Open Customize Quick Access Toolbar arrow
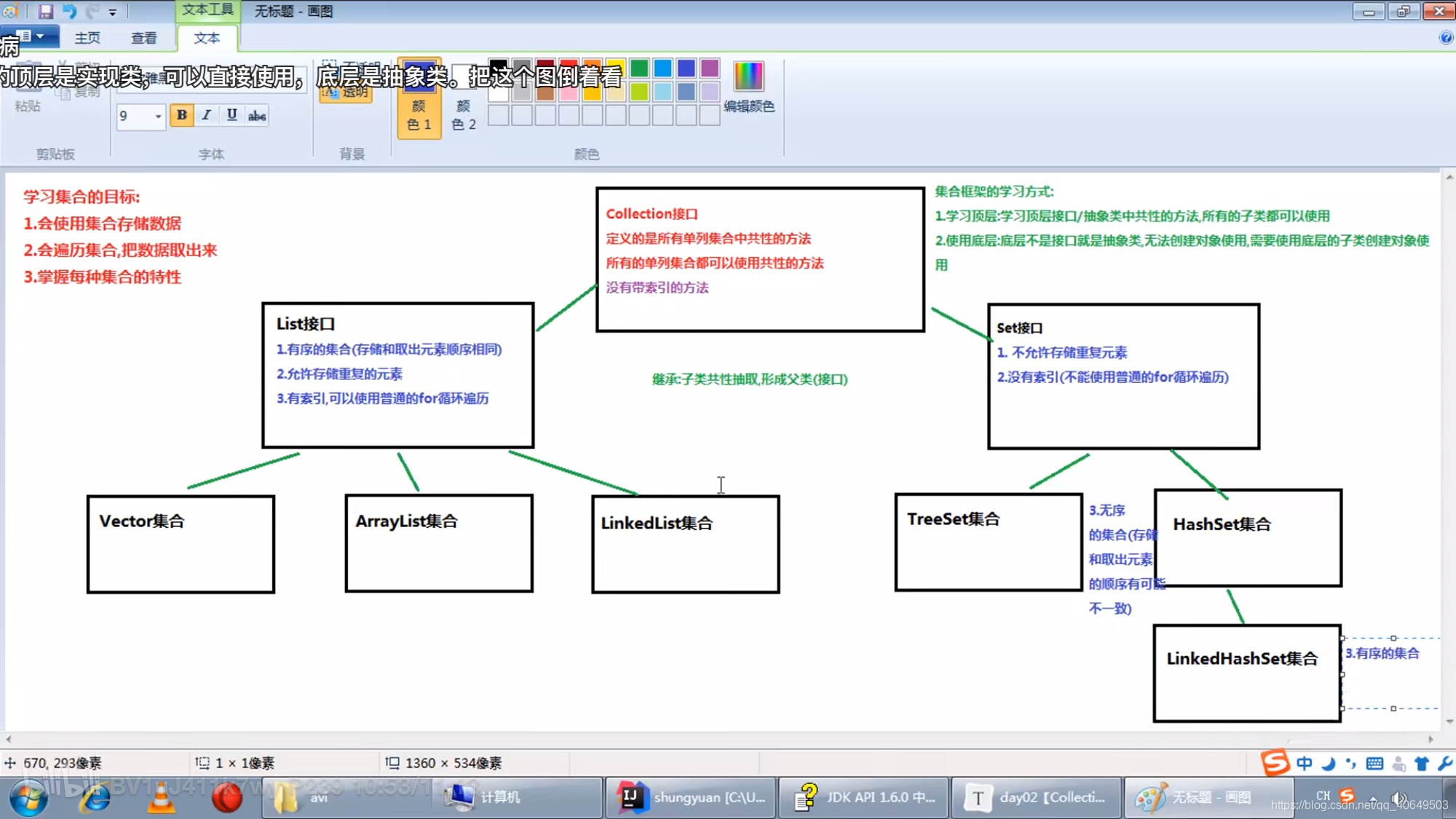This screenshot has height=819, width=1456. click(112, 12)
